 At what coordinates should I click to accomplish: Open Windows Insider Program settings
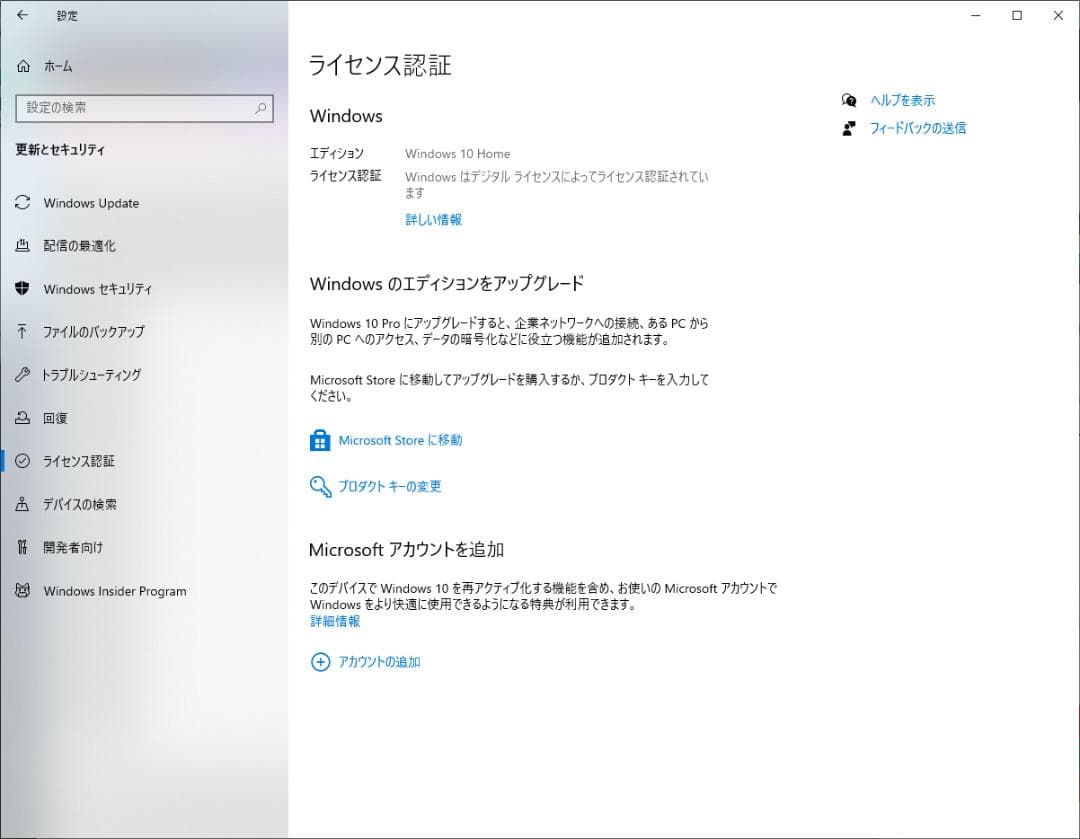point(113,591)
